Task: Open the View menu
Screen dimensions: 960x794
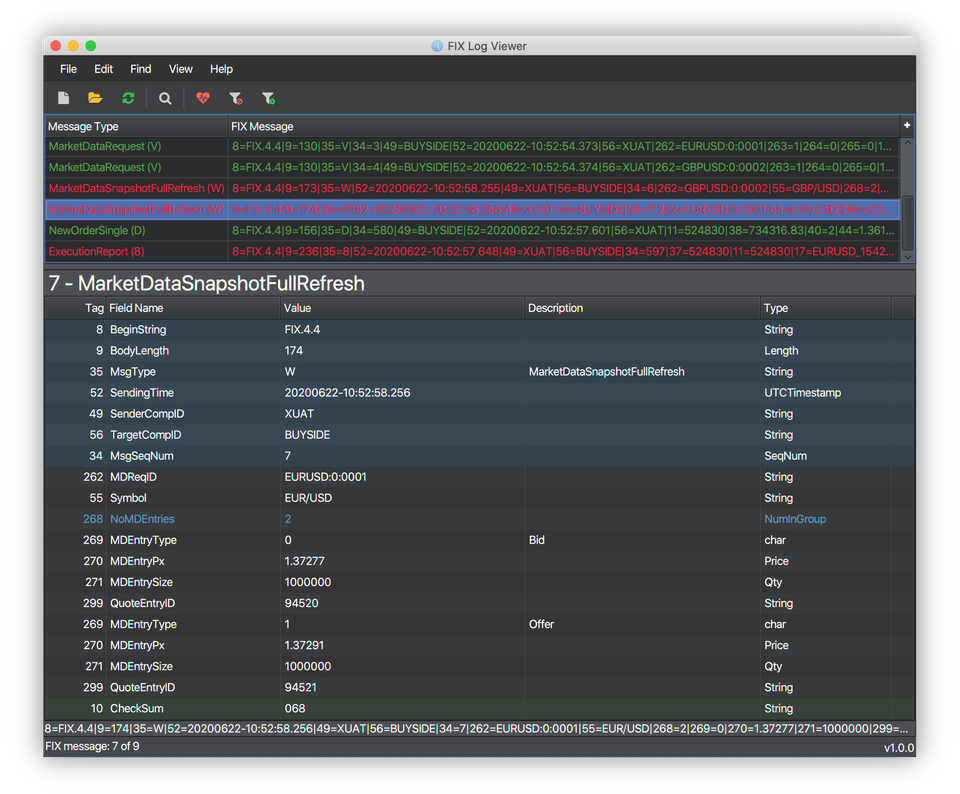Action: 180,69
